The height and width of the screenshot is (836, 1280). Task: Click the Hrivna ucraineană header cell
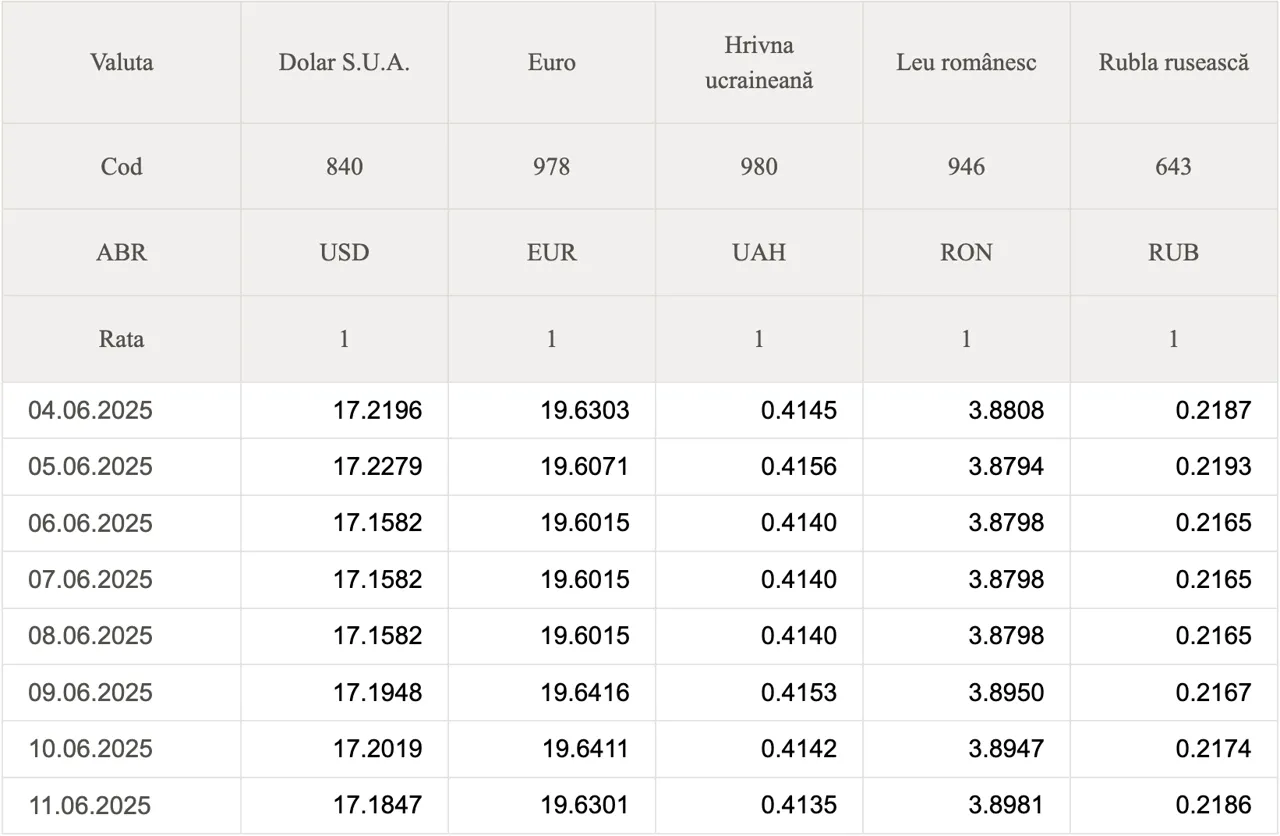point(759,62)
